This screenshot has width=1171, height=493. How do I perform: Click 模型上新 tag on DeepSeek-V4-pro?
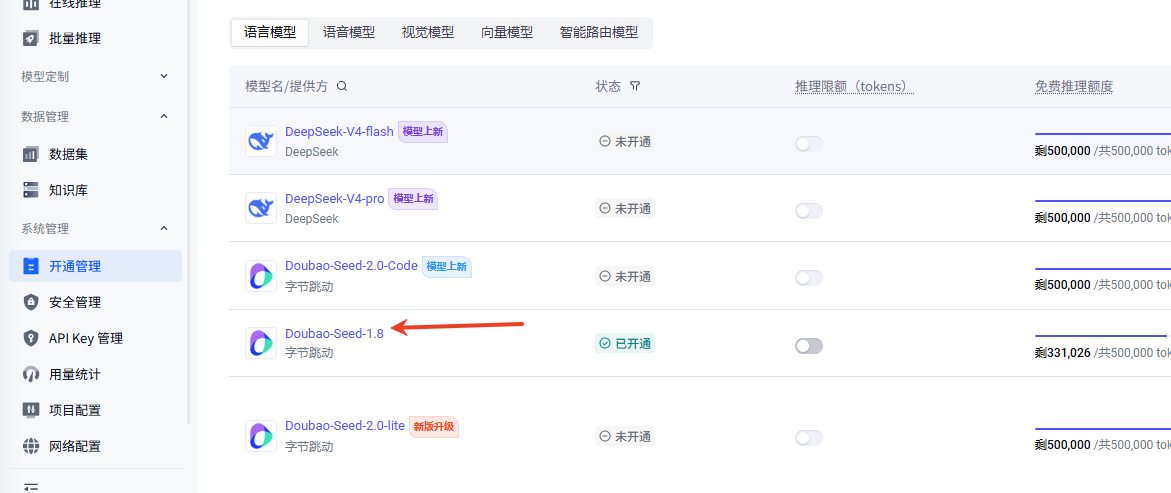click(413, 199)
